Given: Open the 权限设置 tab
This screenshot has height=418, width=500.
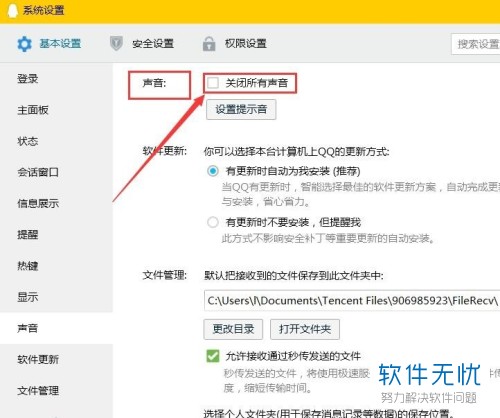Looking at the screenshot, I should tap(245, 44).
